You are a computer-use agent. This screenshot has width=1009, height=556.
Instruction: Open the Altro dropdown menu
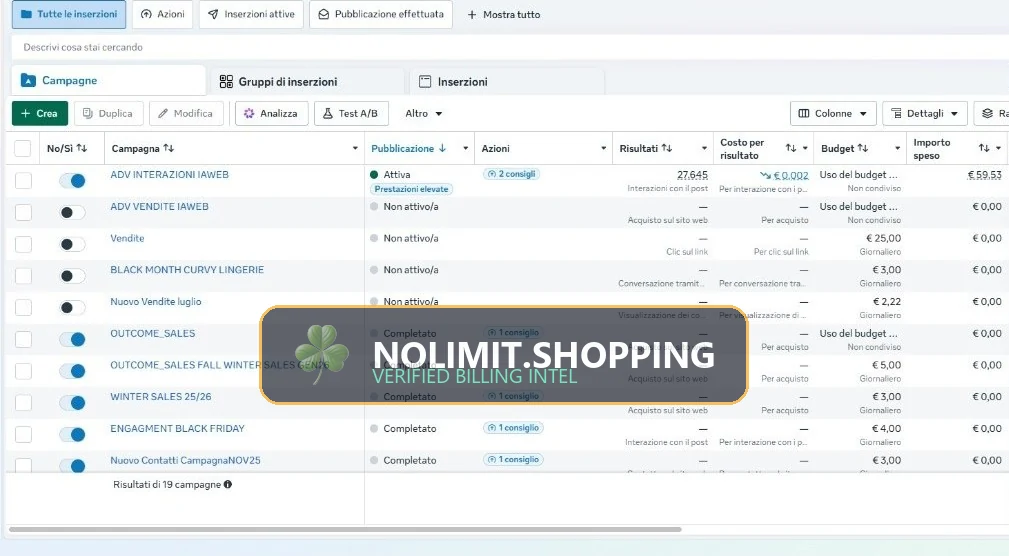pyautogui.click(x=423, y=113)
